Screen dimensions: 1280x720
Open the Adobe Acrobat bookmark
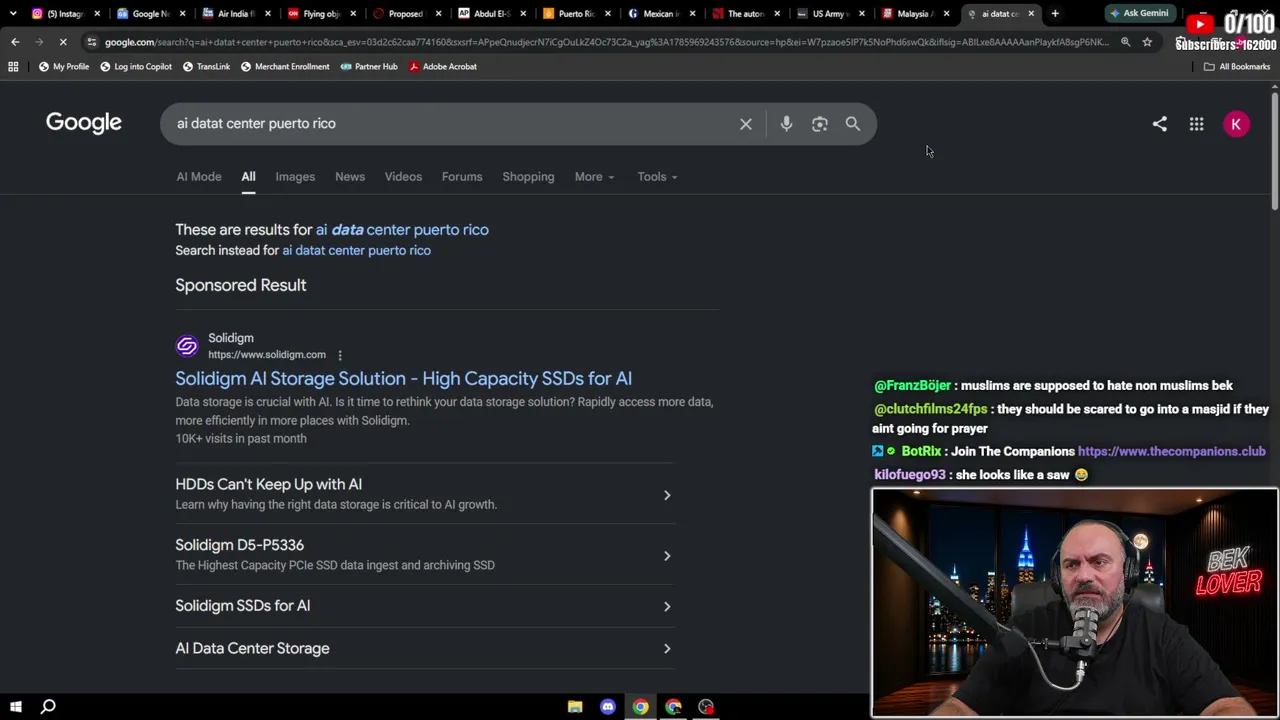442,66
